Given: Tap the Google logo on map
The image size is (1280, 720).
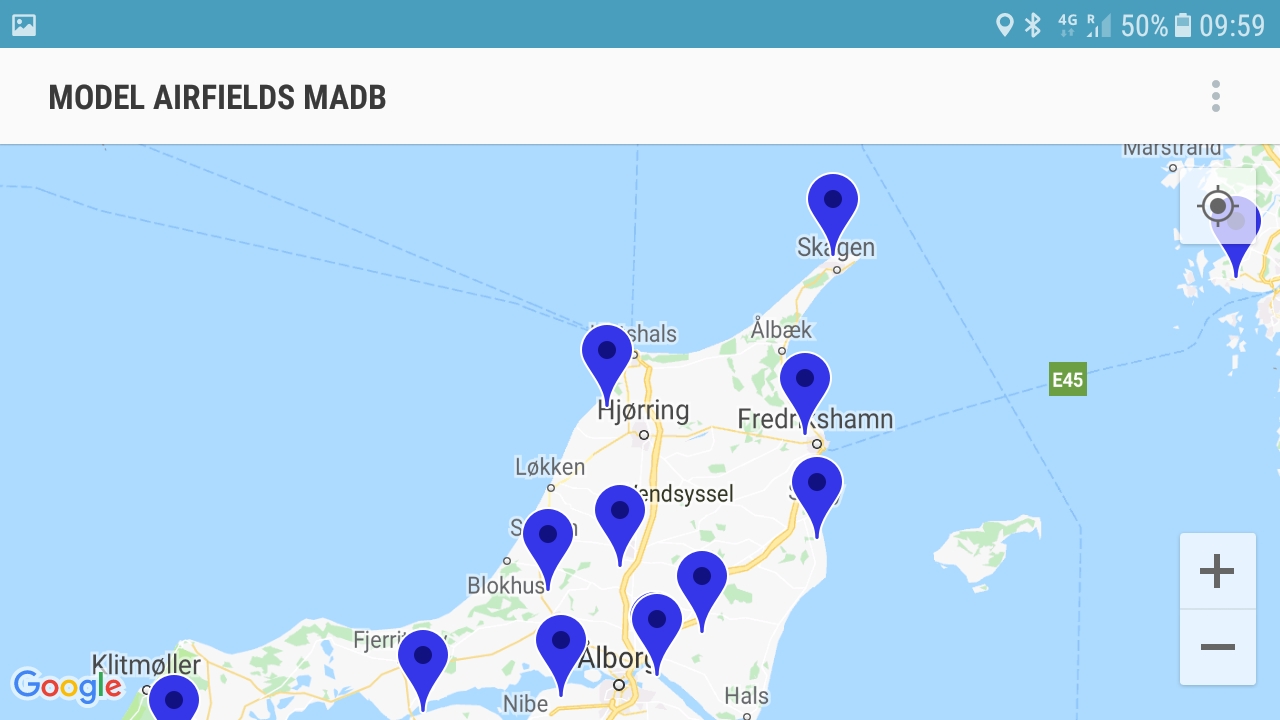Looking at the screenshot, I should [x=67, y=686].
